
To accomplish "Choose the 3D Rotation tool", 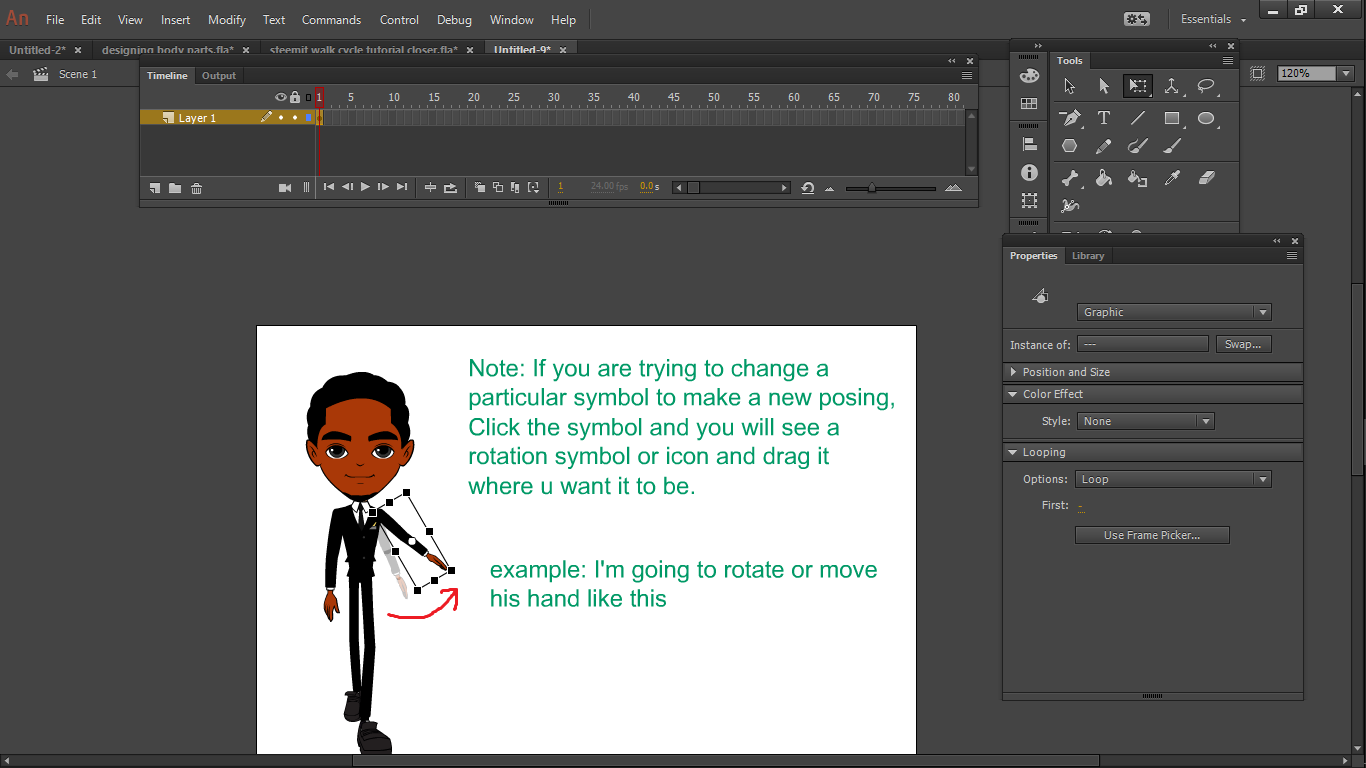I will click(x=1172, y=87).
